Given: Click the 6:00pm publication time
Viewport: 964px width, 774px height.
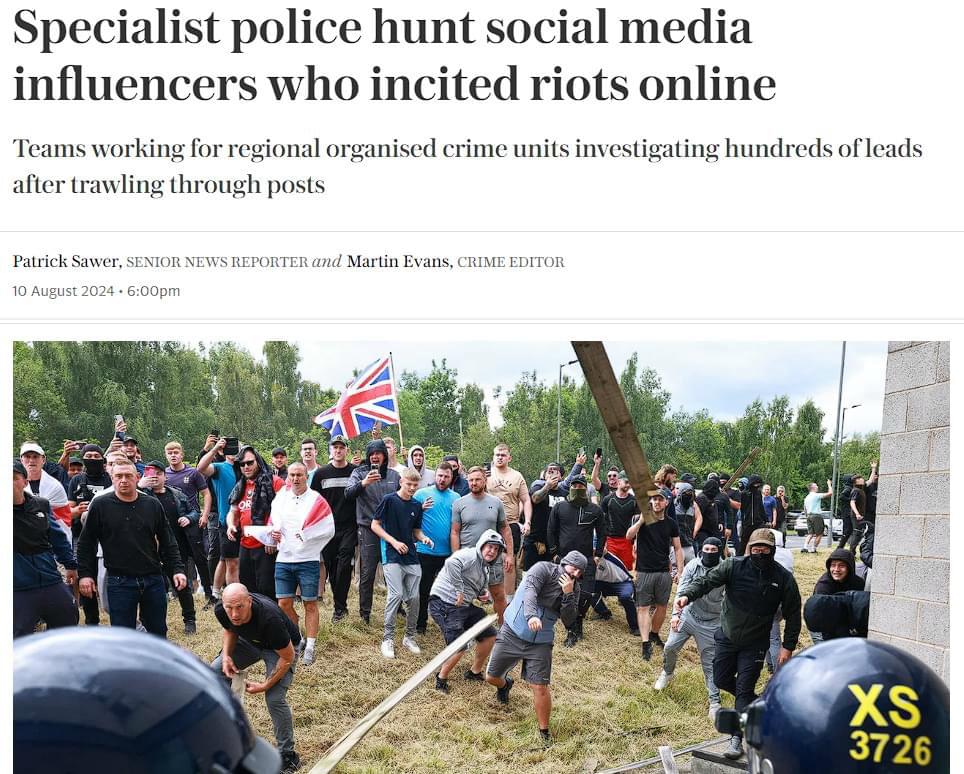Looking at the screenshot, I should 153,291.
